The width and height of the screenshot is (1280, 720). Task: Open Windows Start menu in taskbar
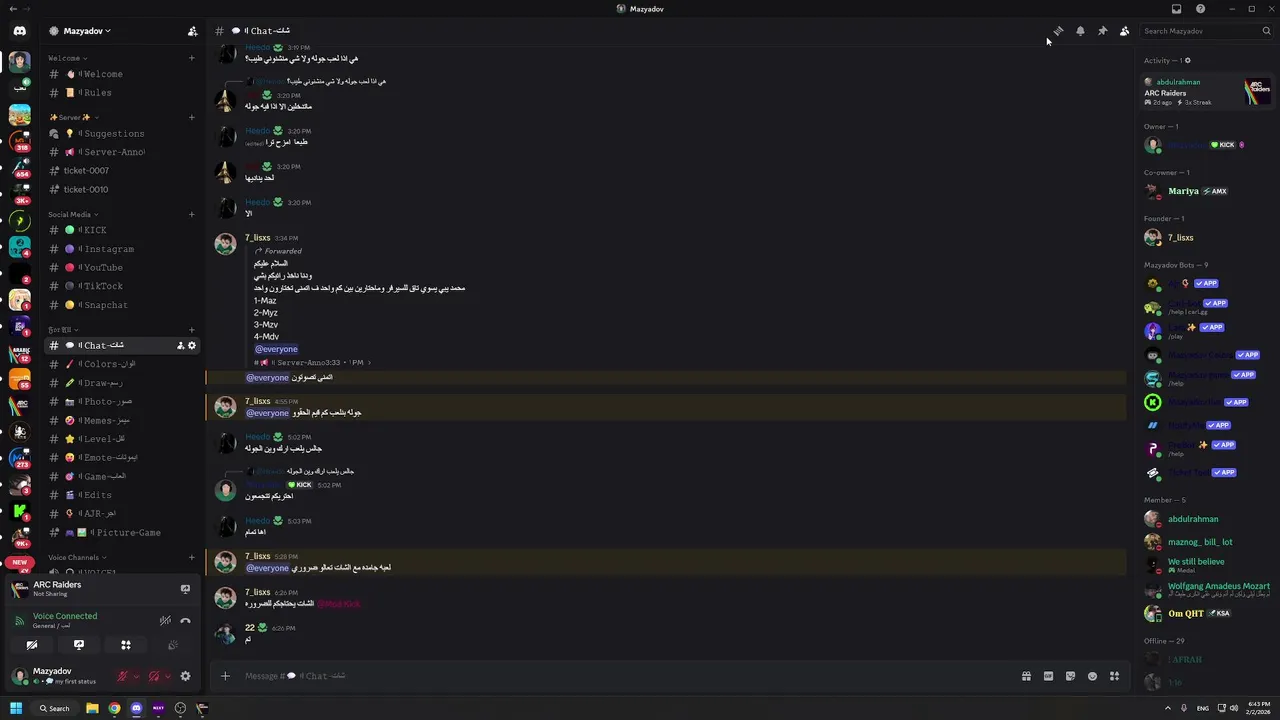click(16, 708)
